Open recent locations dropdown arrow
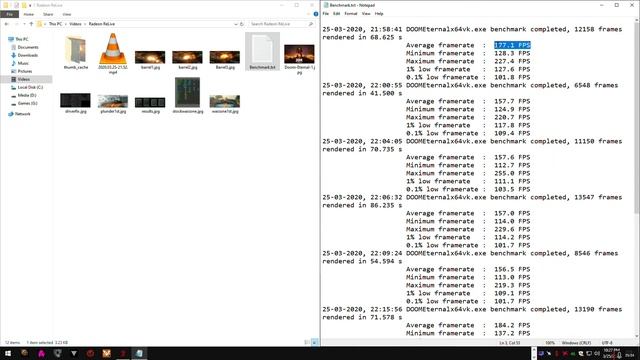The width and height of the screenshot is (640, 360). tap(24, 24)
